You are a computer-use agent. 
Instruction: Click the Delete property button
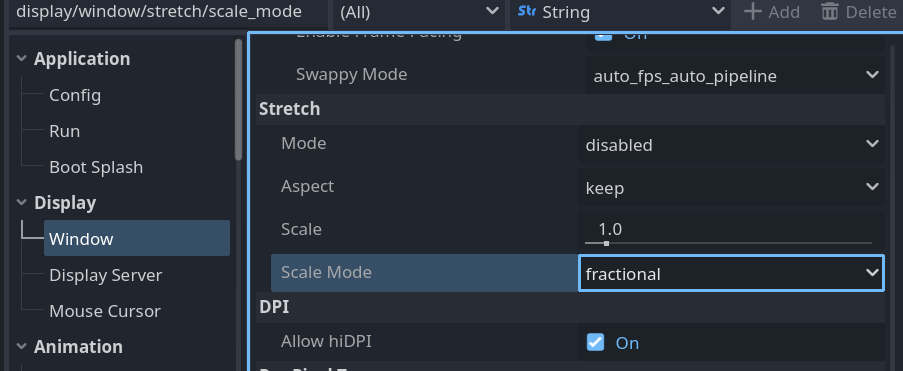[x=858, y=12]
